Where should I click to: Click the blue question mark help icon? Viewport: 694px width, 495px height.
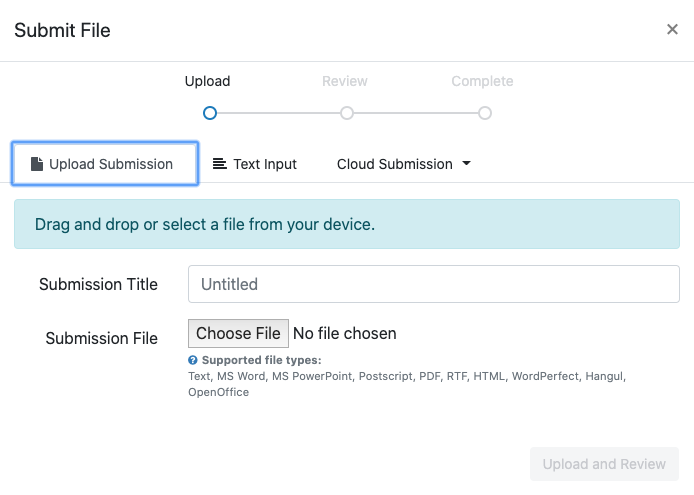coord(193,360)
